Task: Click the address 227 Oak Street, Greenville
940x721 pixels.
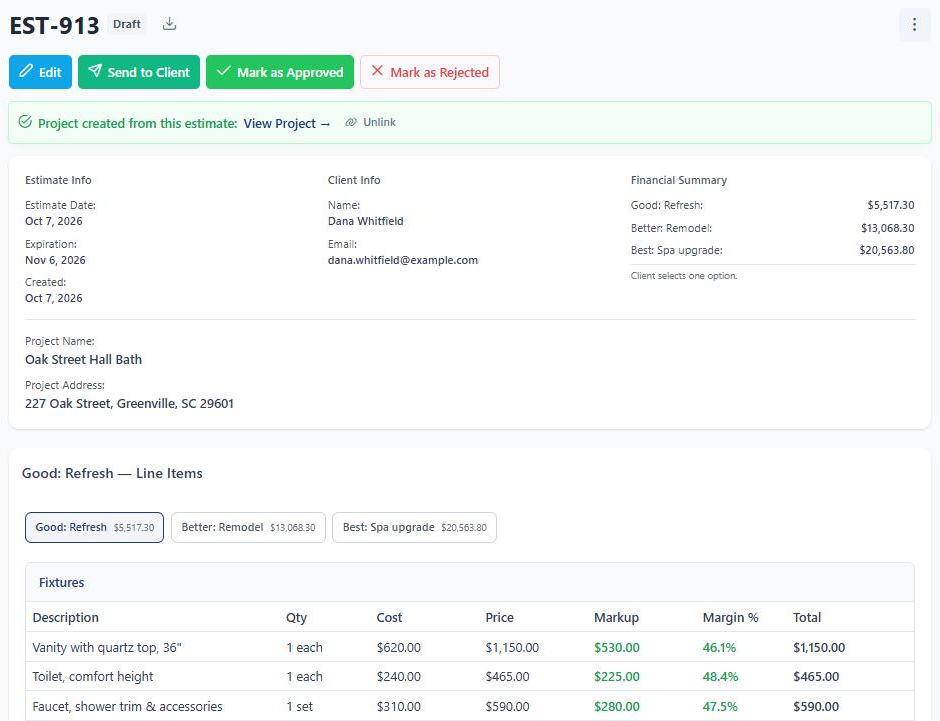Action: coord(129,403)
